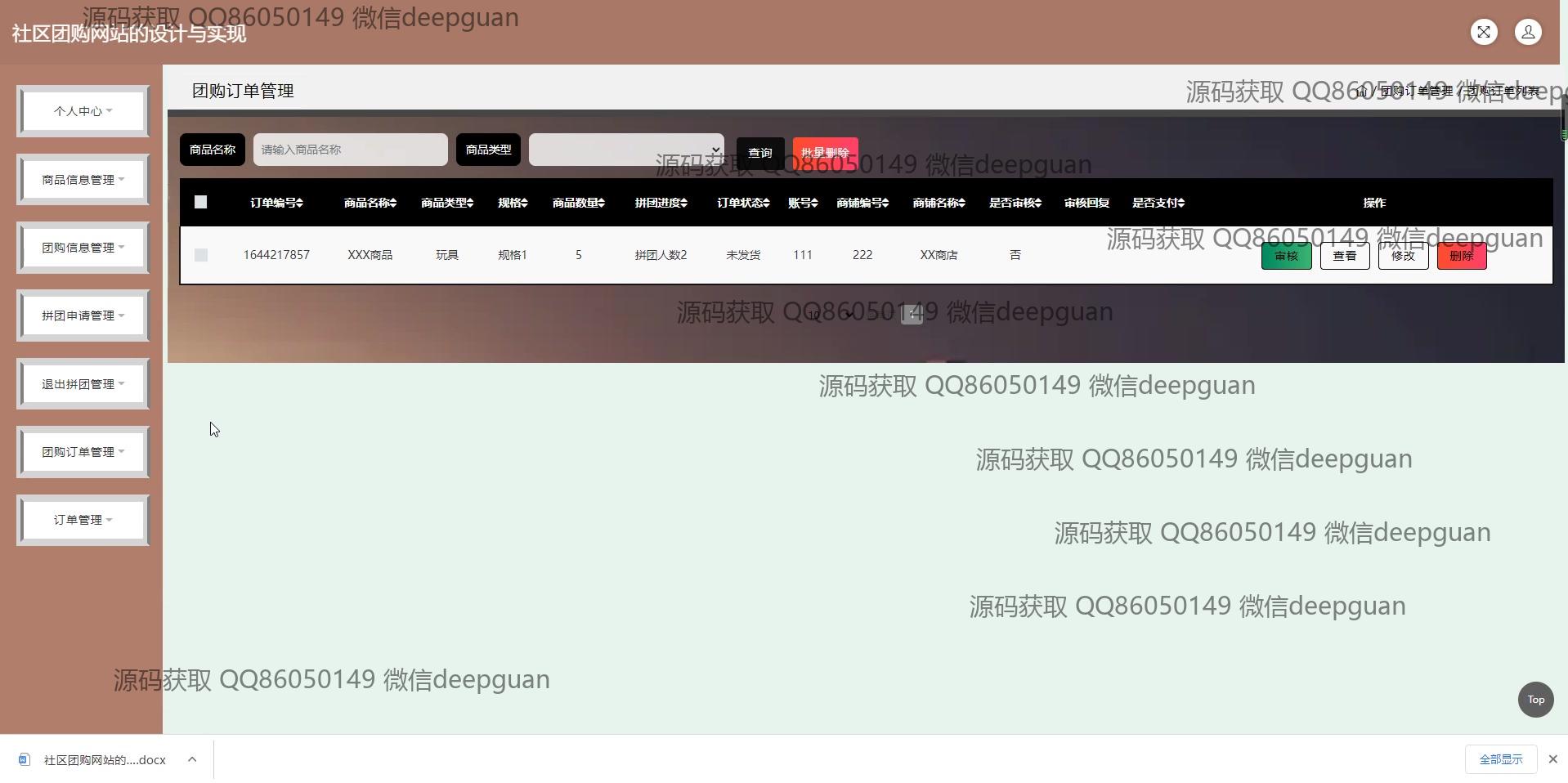Click 修改 to edit the order
The width and height of the screenshot is (1568, 783).
[x=1403, y=256]
